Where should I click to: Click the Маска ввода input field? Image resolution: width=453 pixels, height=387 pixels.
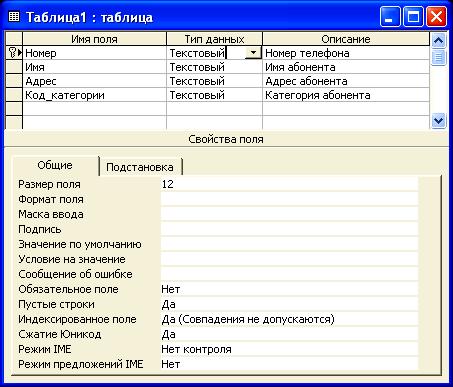(x=289, y=214)
